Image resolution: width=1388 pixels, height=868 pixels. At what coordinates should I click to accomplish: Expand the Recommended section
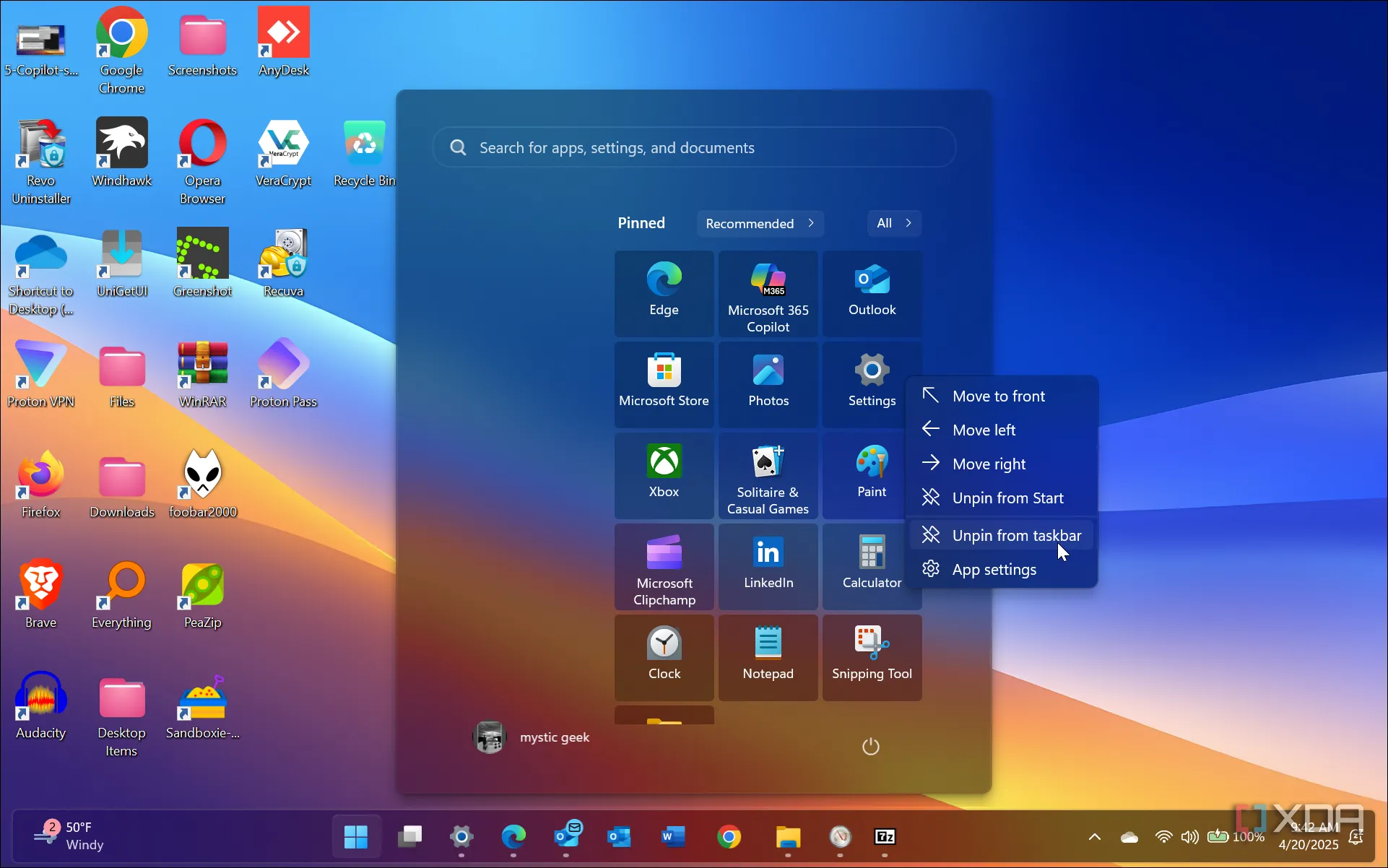[760, 223]
